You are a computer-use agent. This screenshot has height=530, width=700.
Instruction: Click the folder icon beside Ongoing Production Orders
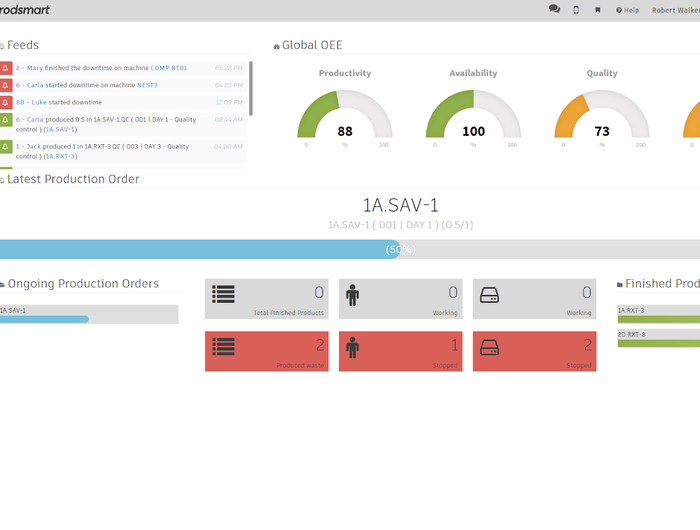pyautogui.click(x=2, y=284)
